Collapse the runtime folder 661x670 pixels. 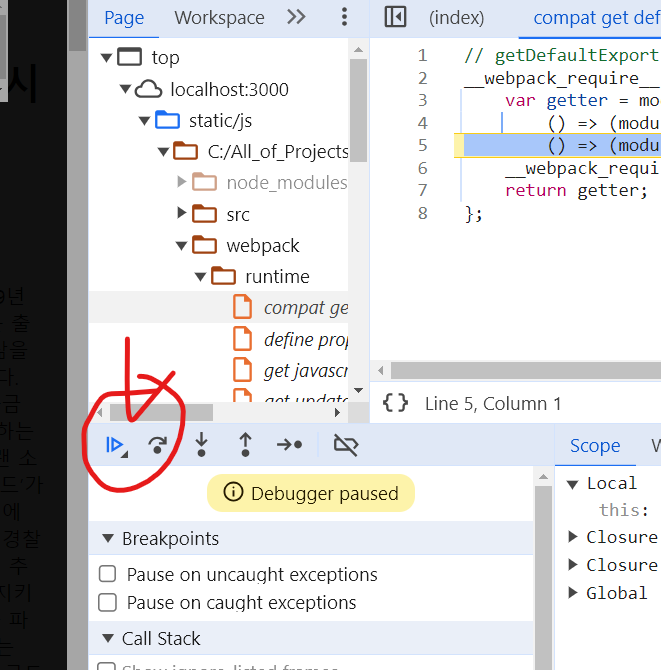point(200,277)
